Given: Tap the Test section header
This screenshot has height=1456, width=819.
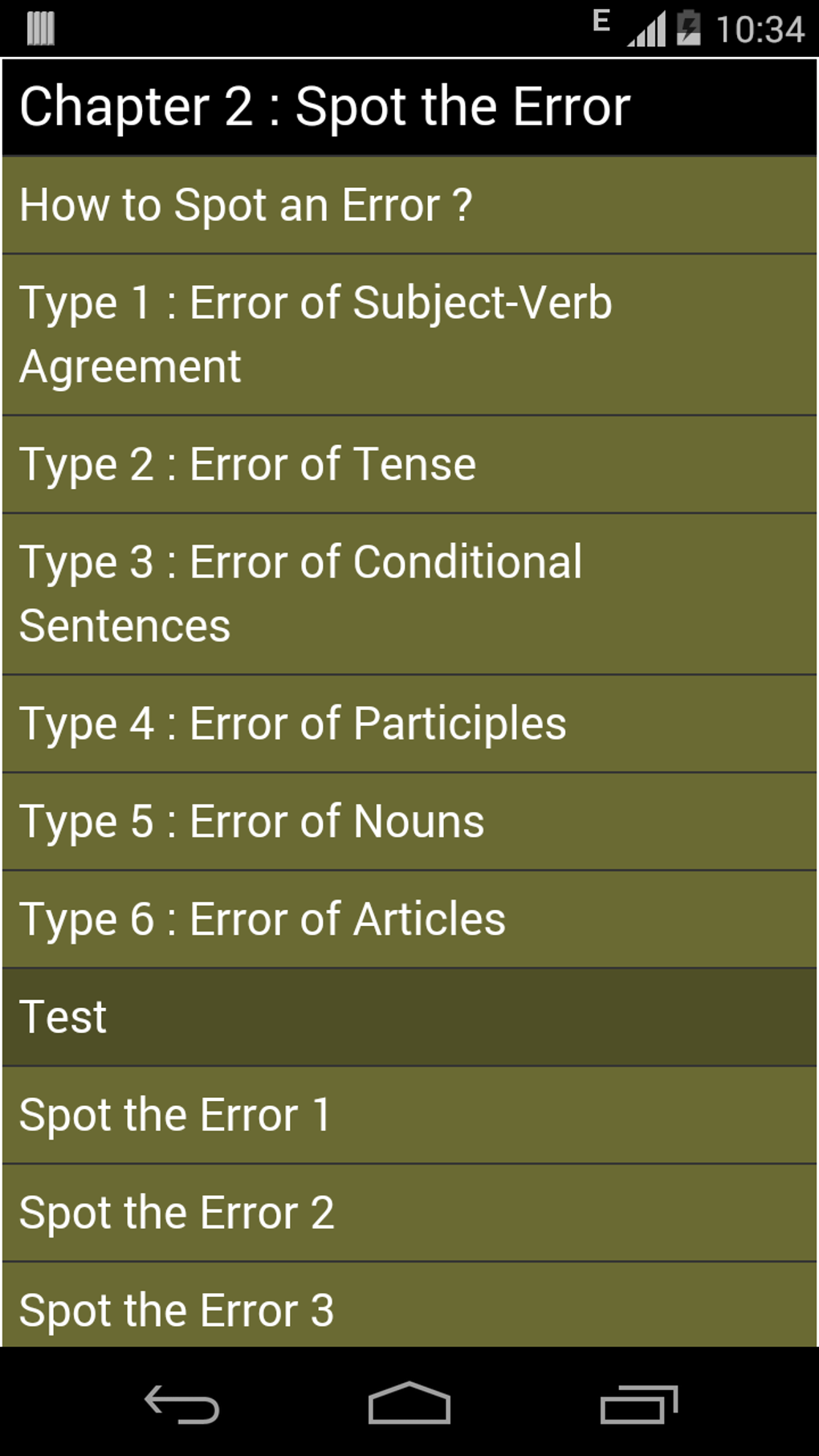Looking at the screenshot, I should coord(409,1018).
